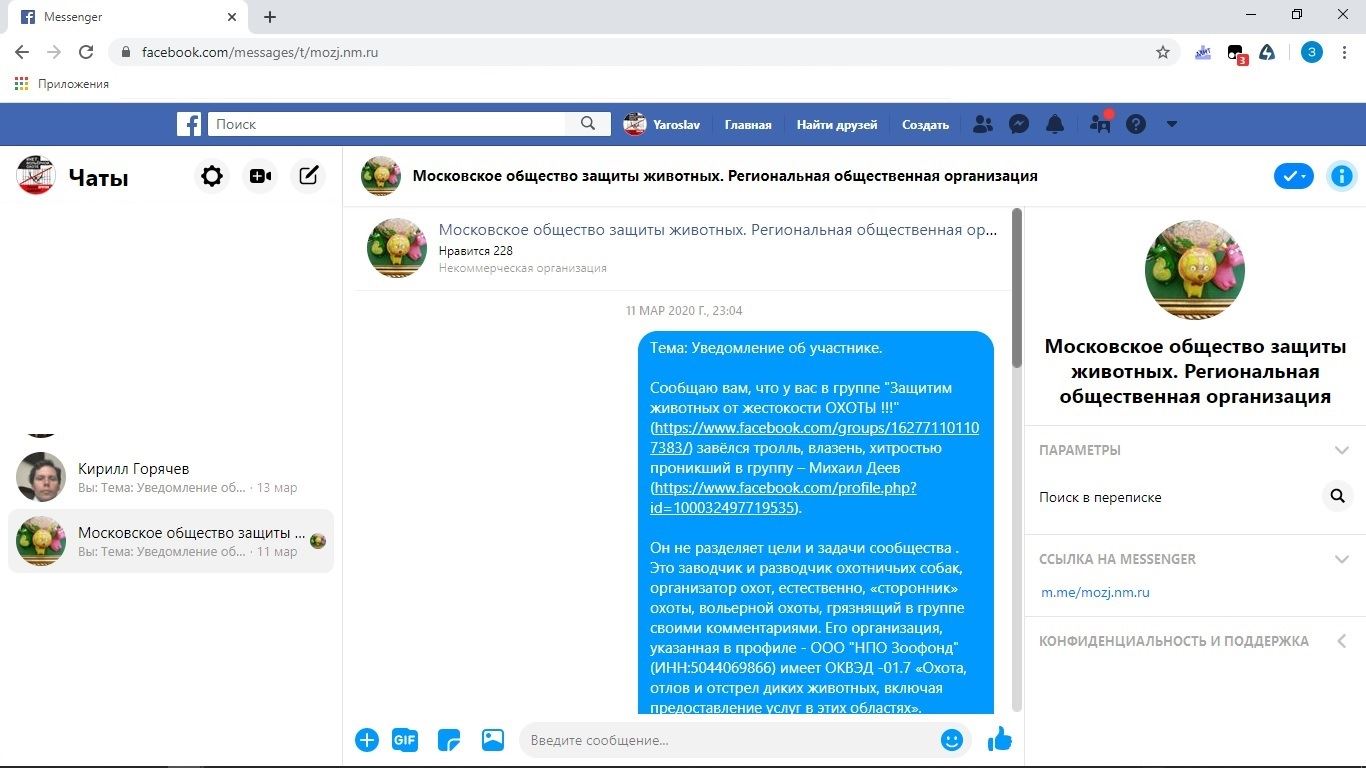The image size is (1366, 768).
Task: Bookmark this page with the star
Action: tap(1163, 52)
